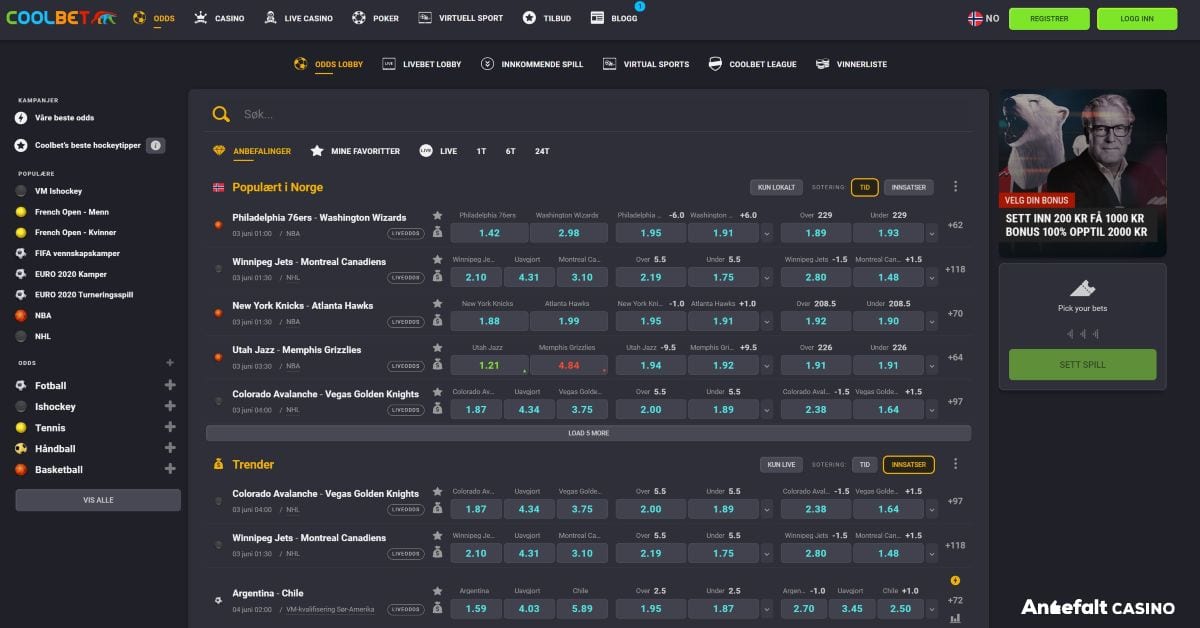Image resolution: width=1200 pixels, height=628 pixels.
Task: Open Virtuell Sport in top navigation
Action: tap(460, 18)
